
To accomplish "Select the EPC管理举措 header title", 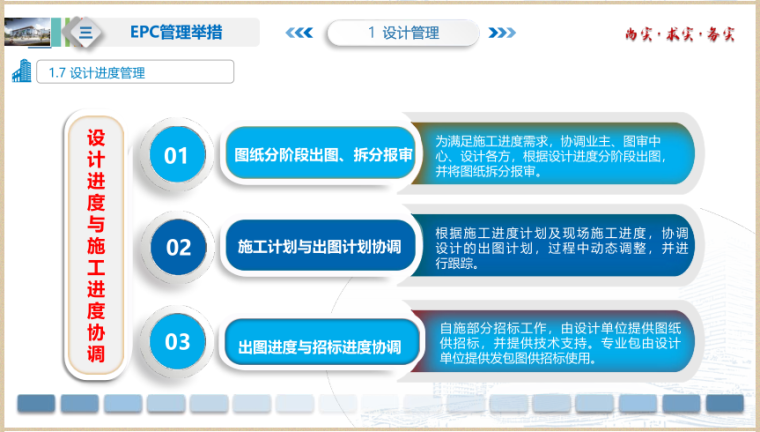I will (177, 32).
